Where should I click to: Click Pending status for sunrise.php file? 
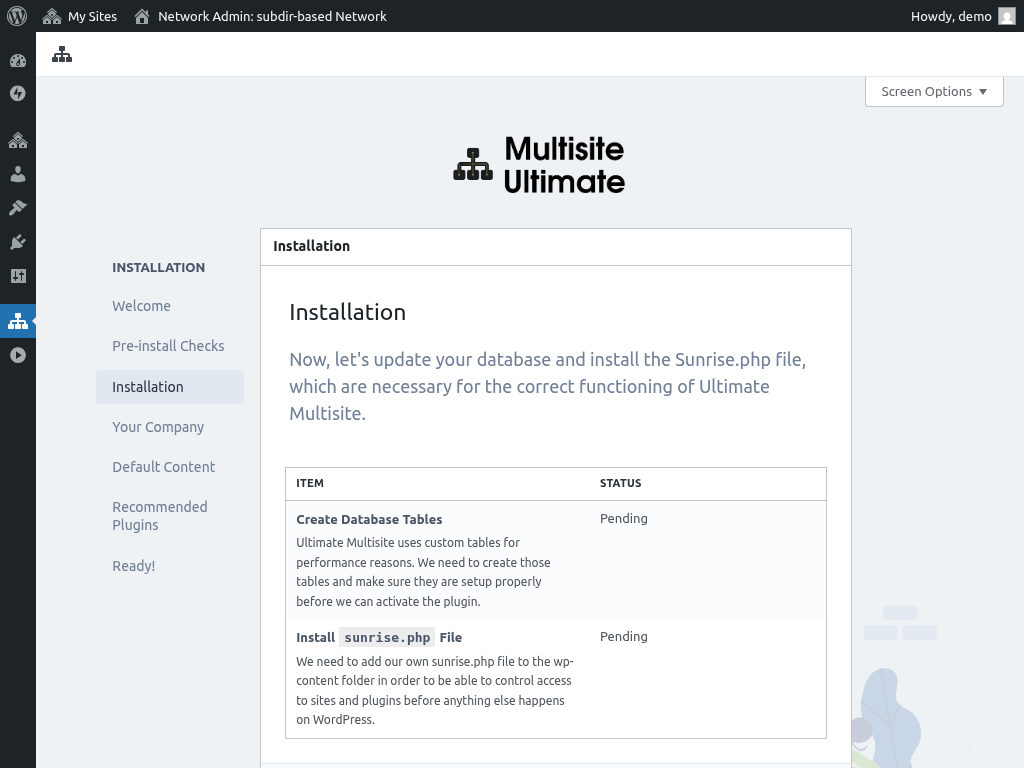[624, 637]
